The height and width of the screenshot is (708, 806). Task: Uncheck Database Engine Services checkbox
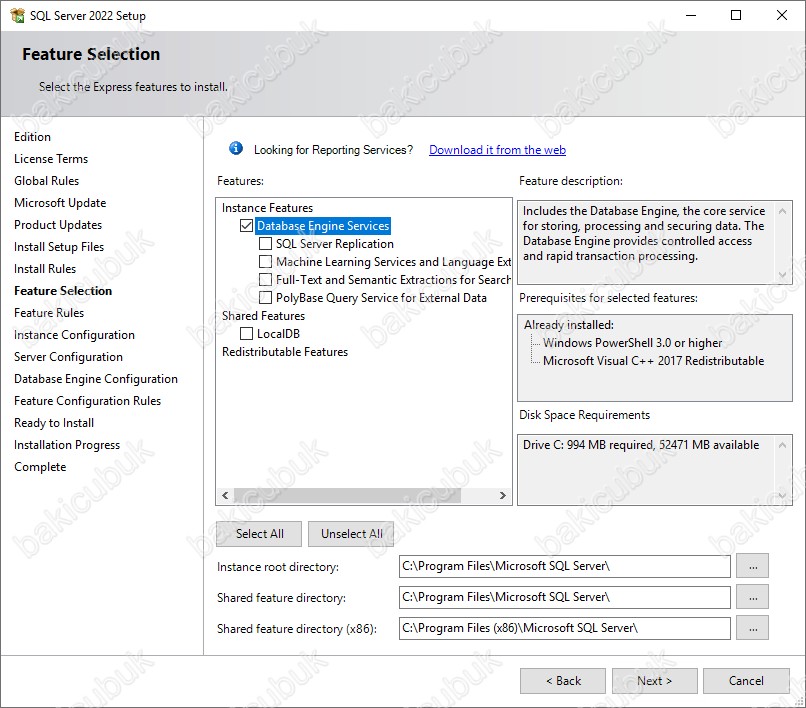[246, 226]
